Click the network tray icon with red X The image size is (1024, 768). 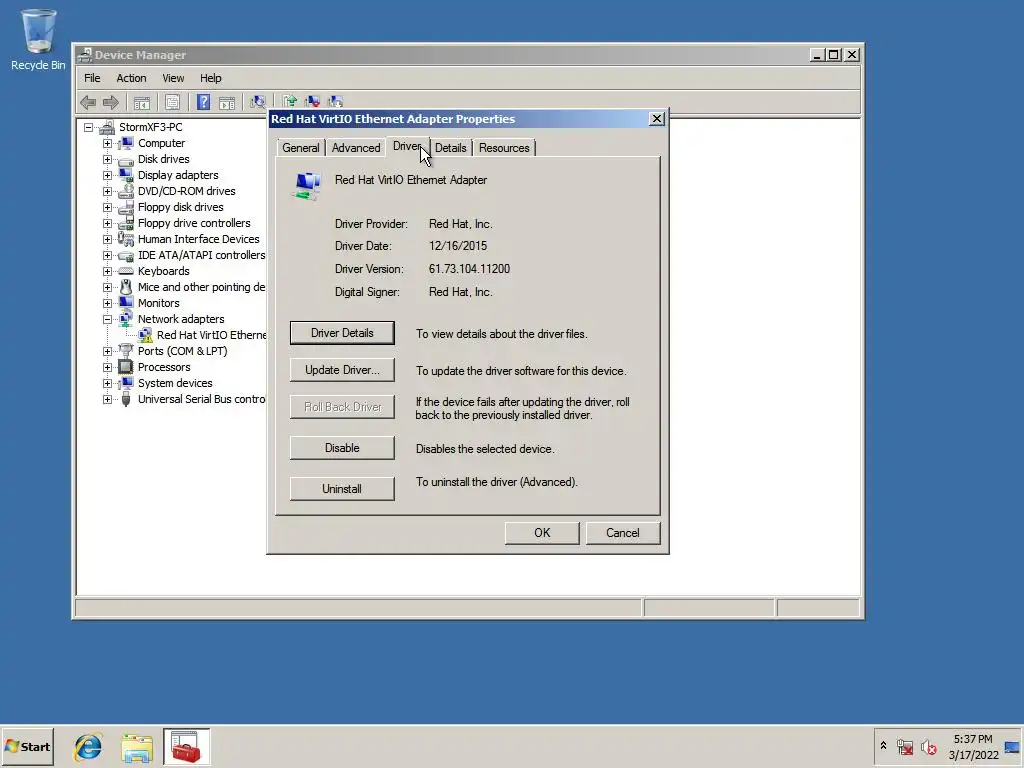(x=905, y=746)
